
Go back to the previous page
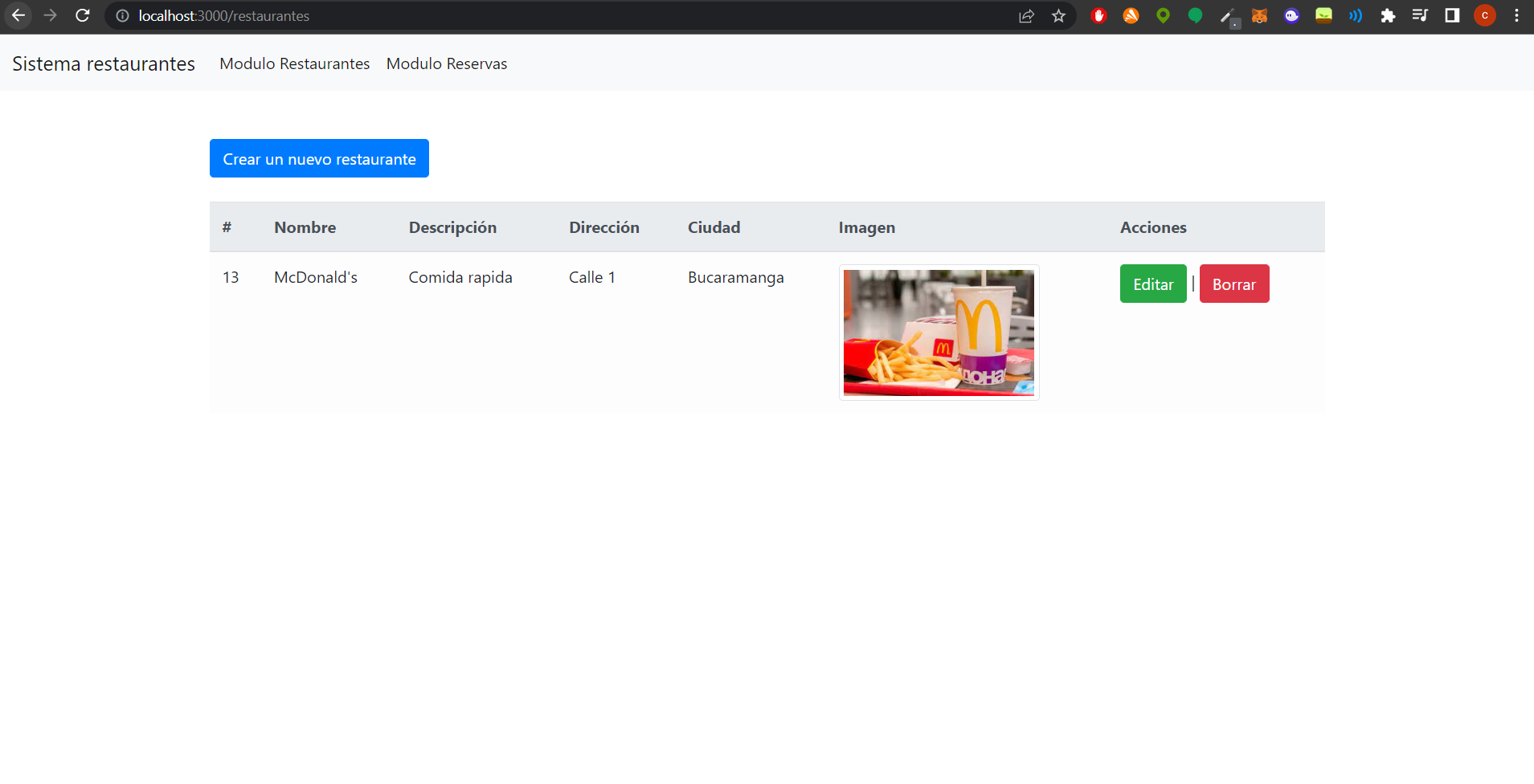18,15
